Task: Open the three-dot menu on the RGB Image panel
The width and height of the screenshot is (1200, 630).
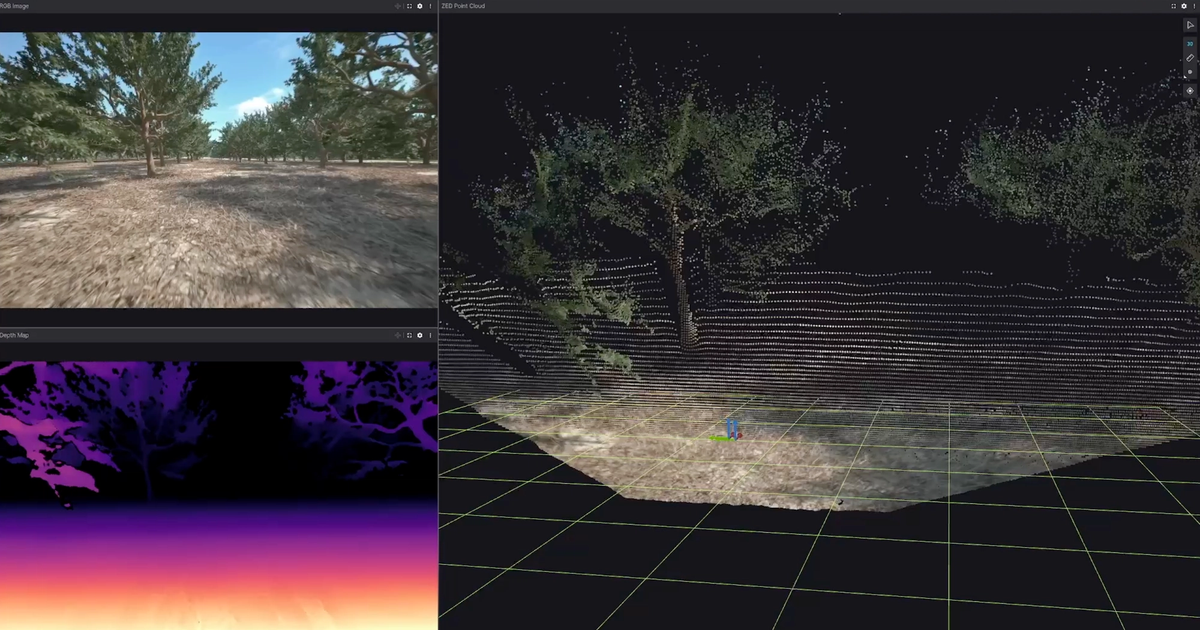Action: [x=430, y=6]
